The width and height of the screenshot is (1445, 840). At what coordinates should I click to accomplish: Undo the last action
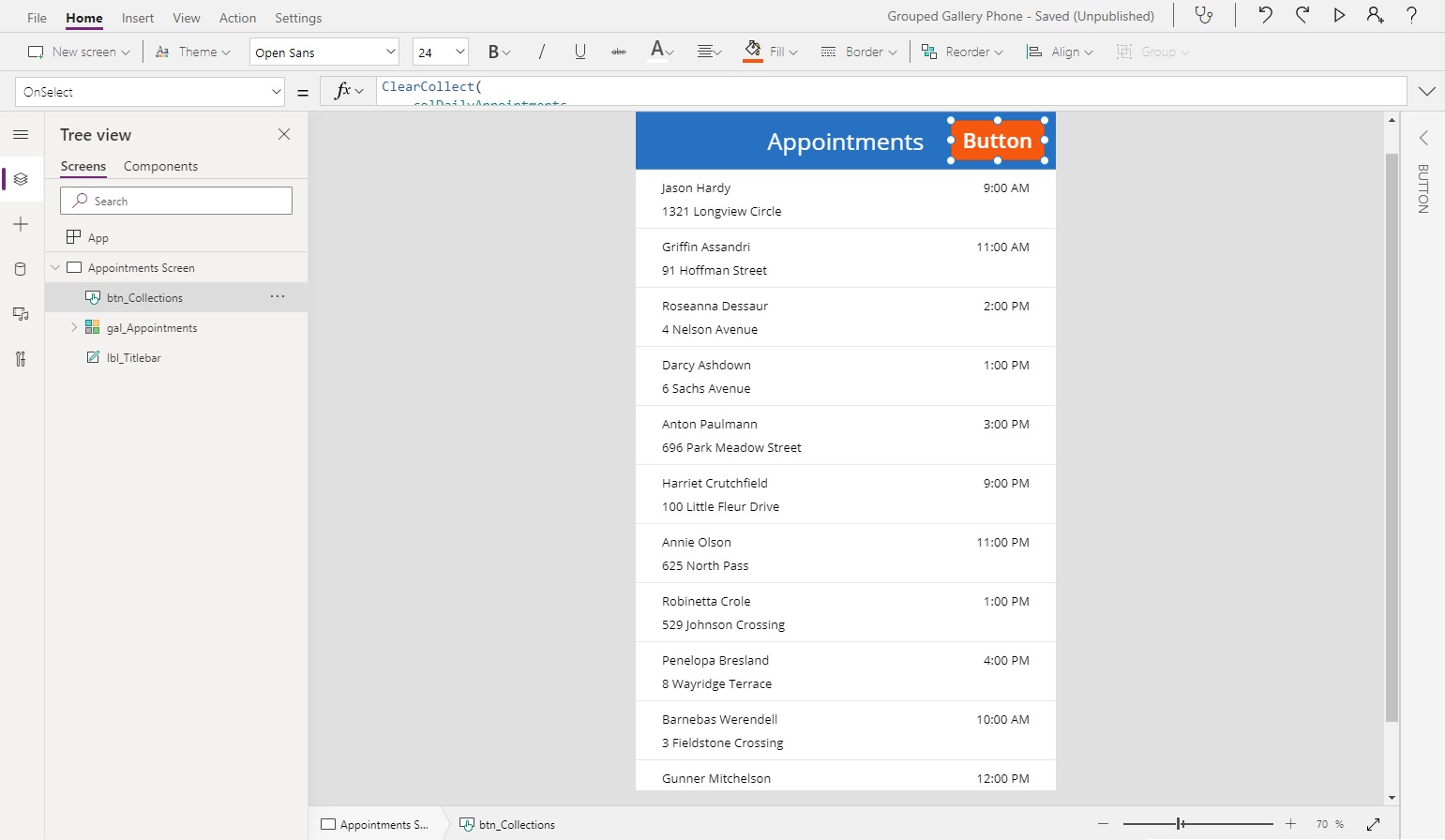tap(1265, 15)
